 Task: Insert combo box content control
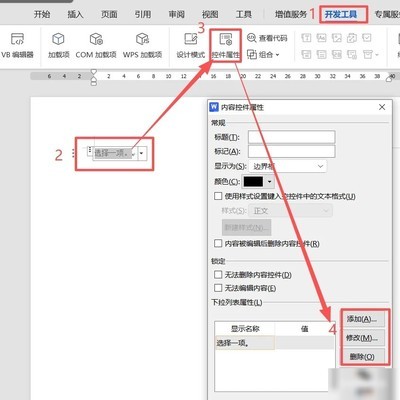click(x=306, y=54)
